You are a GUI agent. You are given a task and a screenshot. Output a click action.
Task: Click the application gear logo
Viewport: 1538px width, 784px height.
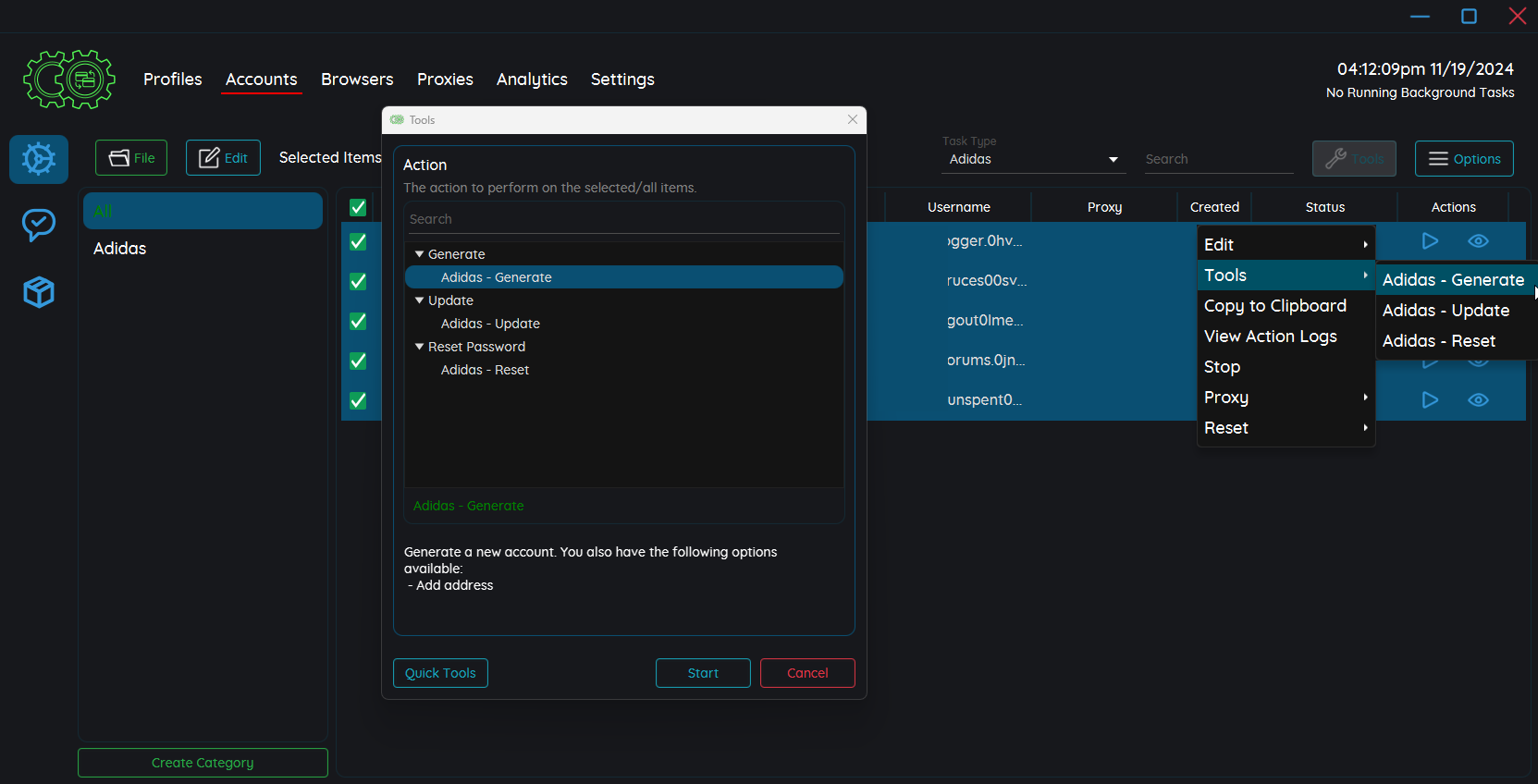[69, 80]
